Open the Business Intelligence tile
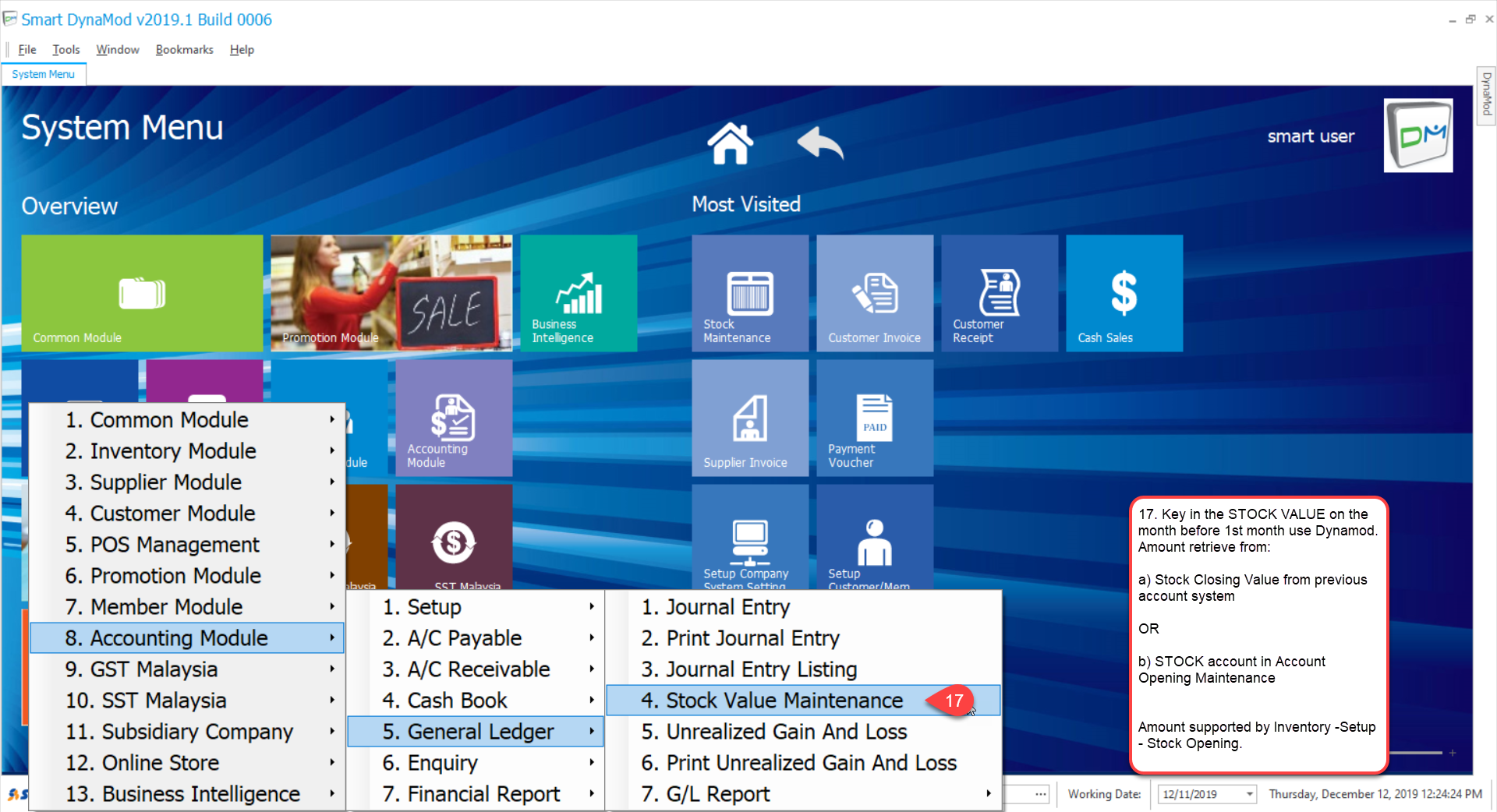Viewport: 1497px width, 812px height. [579, 293]
